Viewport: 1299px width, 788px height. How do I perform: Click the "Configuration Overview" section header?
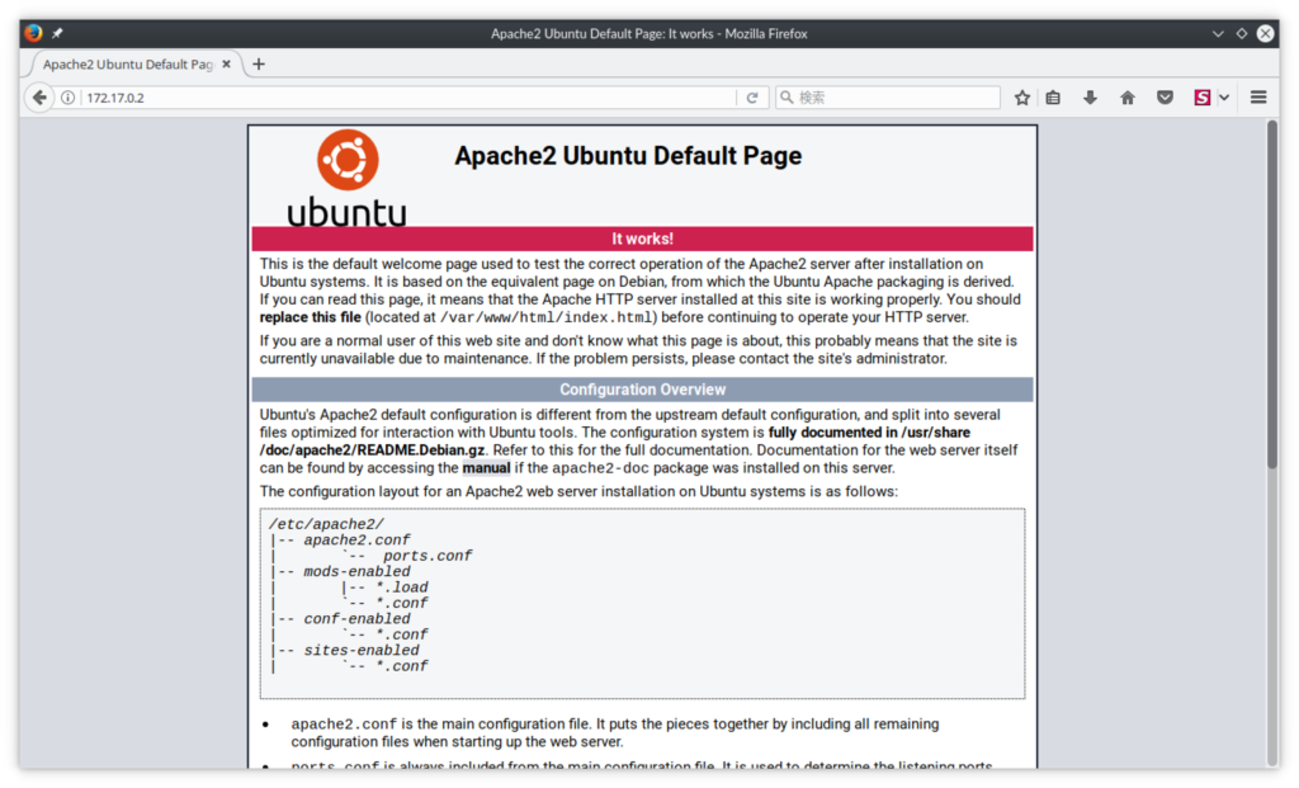[x=643, y=390]
